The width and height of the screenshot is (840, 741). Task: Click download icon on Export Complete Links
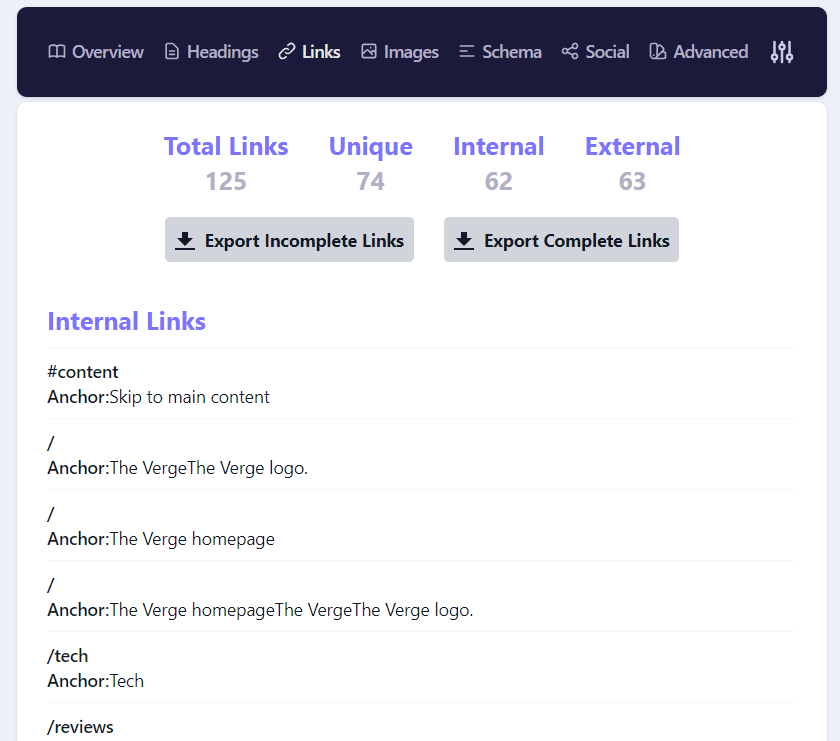pos(464,241)
